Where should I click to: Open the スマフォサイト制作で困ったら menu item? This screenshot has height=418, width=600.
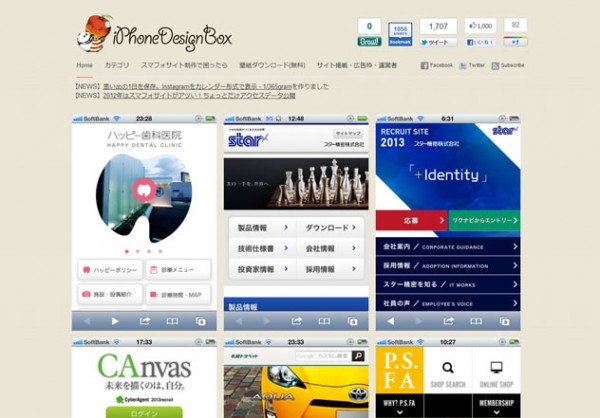[184, 65]
